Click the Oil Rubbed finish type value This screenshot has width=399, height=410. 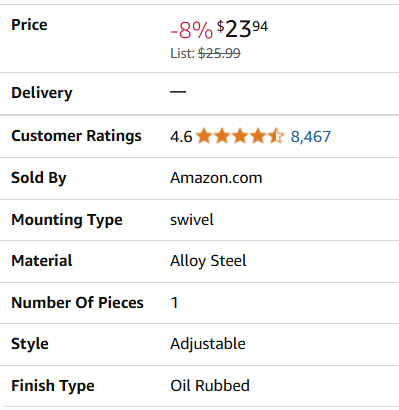tap(210, 386)
